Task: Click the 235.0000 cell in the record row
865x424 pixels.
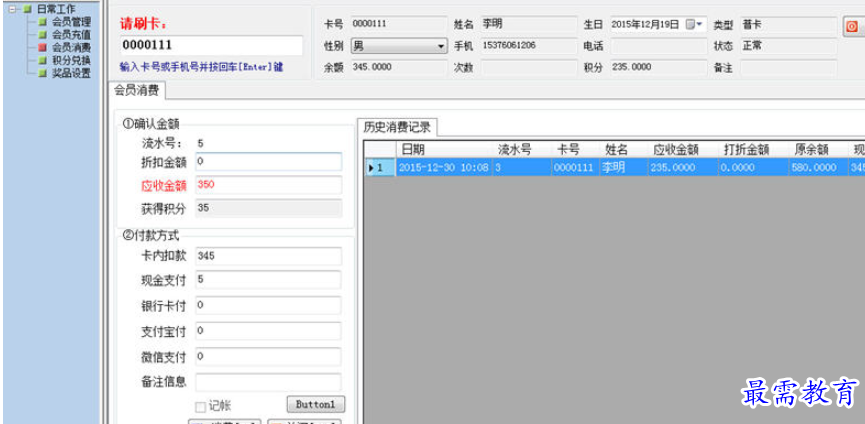Action: pyautogui.click(x=683, y=168)
